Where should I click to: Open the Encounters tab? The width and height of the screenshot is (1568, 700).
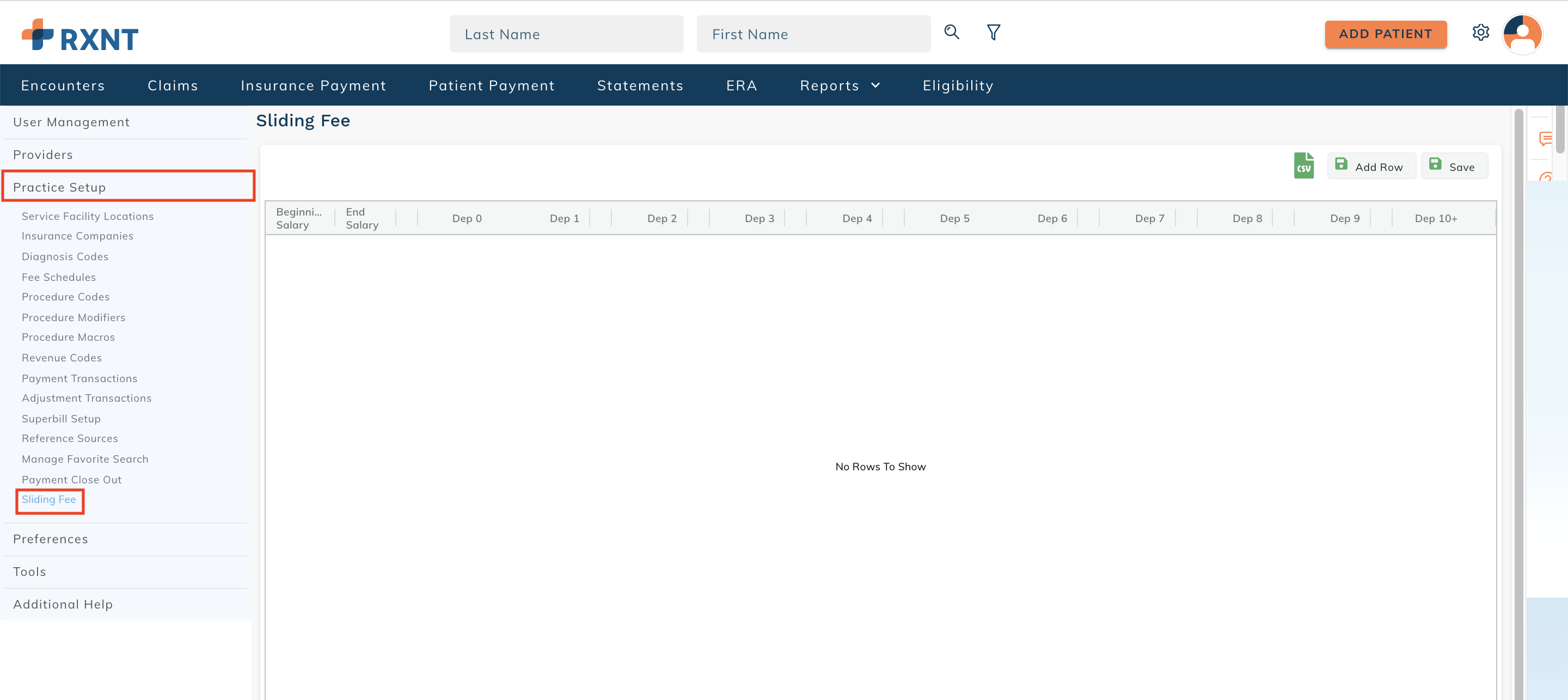click(63, 85)
